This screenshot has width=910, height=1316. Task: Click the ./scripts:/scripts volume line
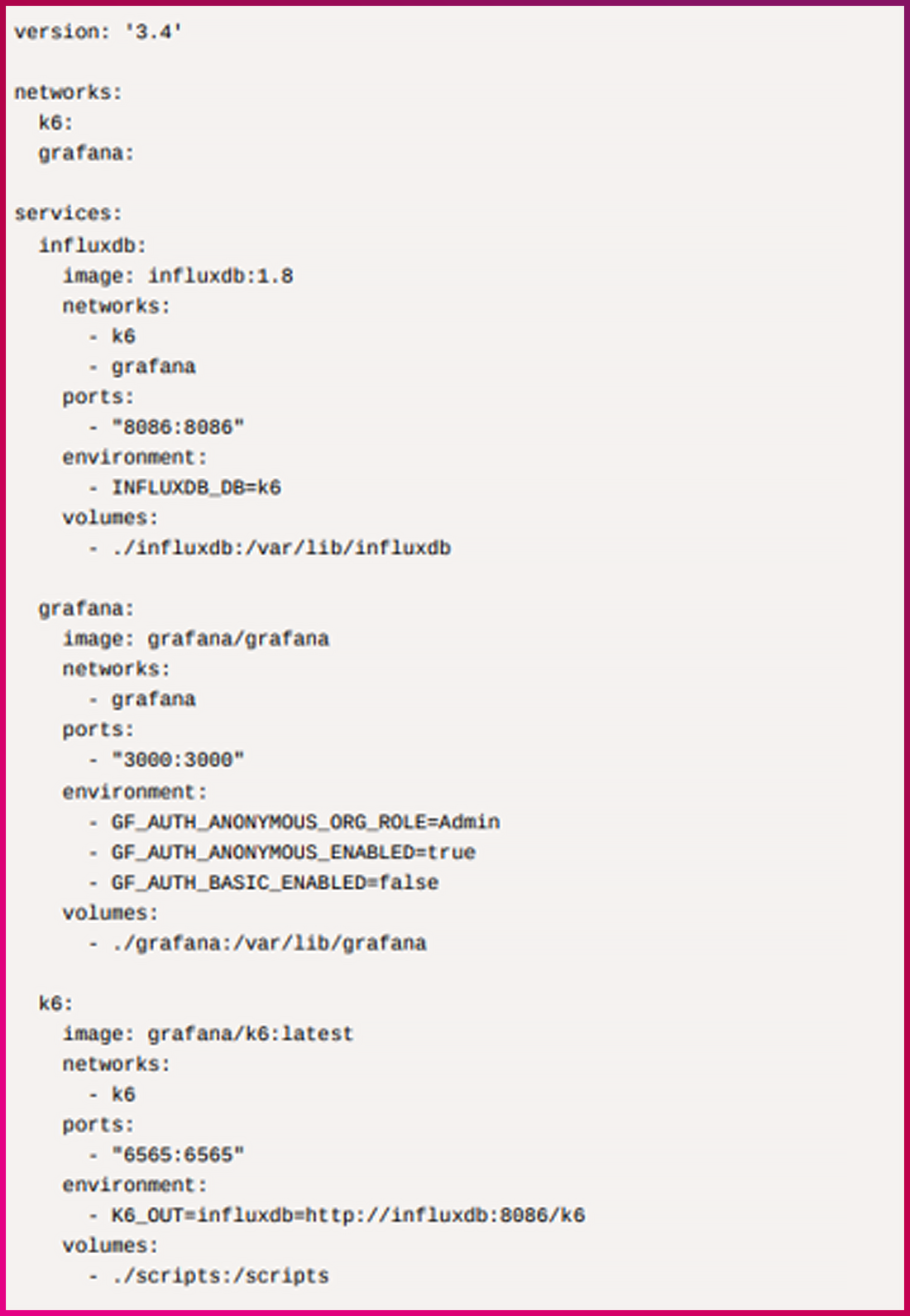pyautogui.click(x=220, y=1276)
